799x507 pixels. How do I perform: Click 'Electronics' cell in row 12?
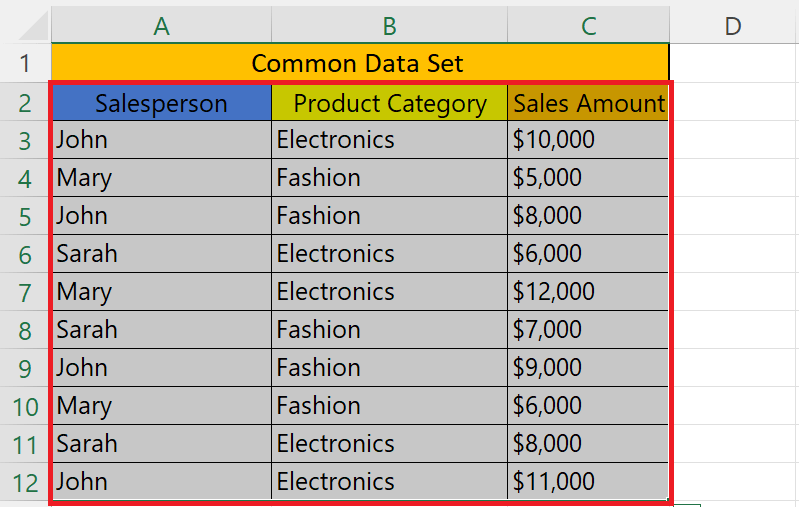(x=389, y=482)
